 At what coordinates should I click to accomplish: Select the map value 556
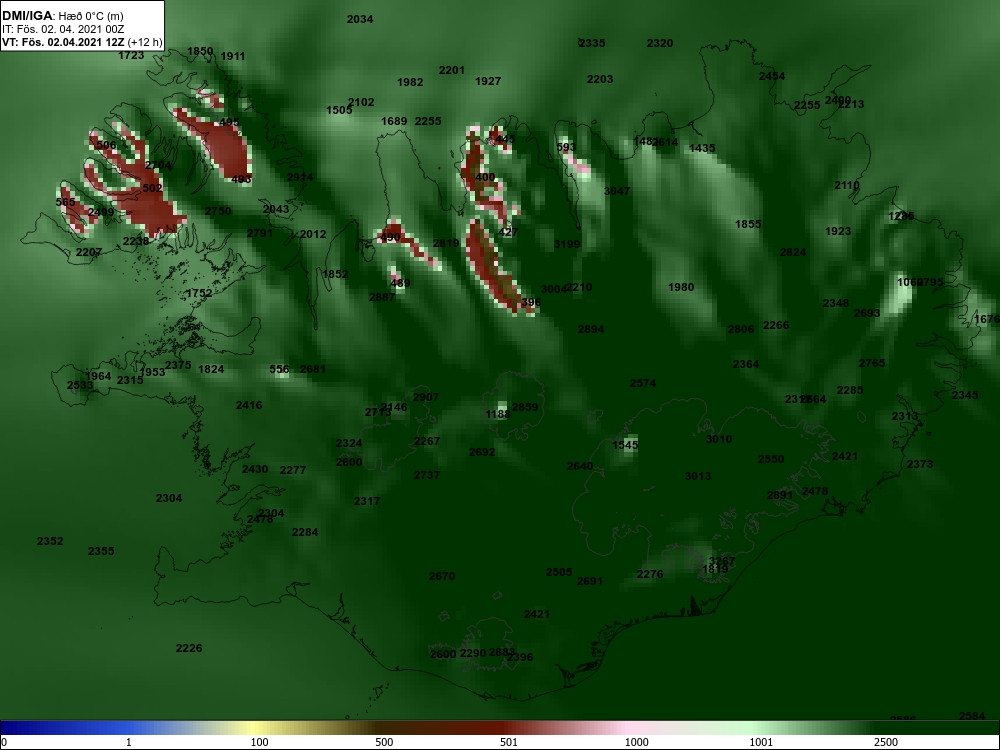[279, 369]
